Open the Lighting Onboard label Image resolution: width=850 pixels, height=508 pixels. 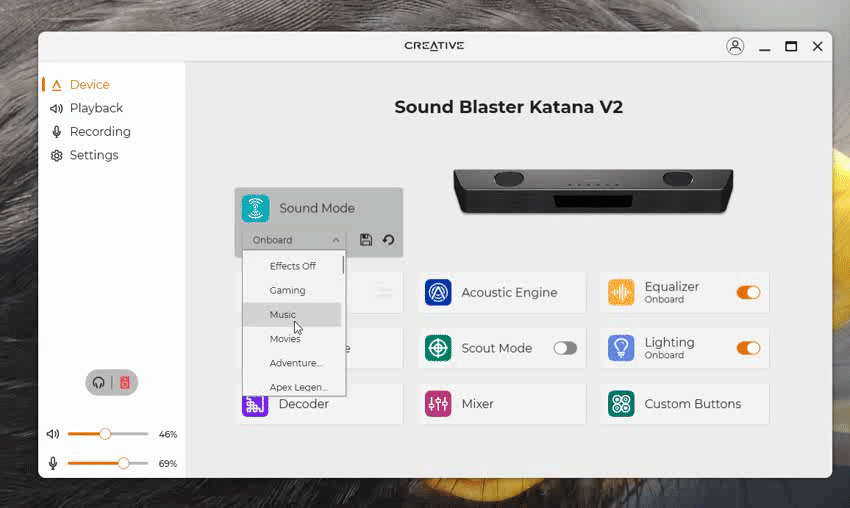coord(669,348)
